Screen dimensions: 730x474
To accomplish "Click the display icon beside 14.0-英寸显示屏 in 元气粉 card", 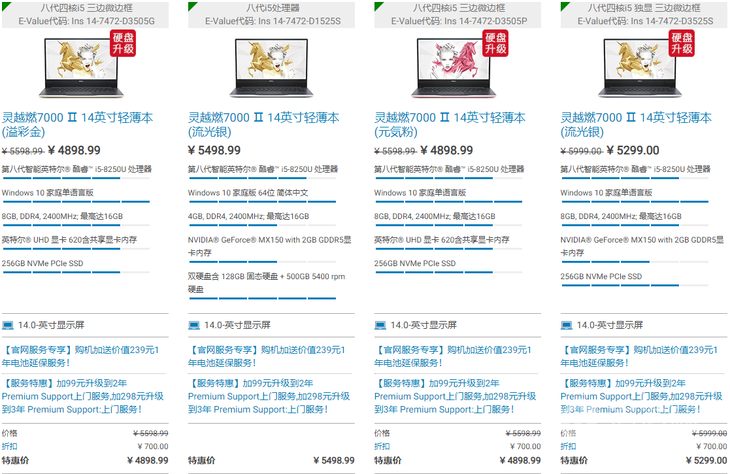I will (x=380, y=325).
